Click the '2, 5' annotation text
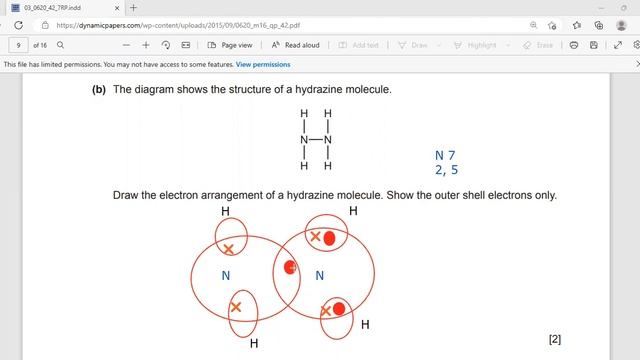 447,170
